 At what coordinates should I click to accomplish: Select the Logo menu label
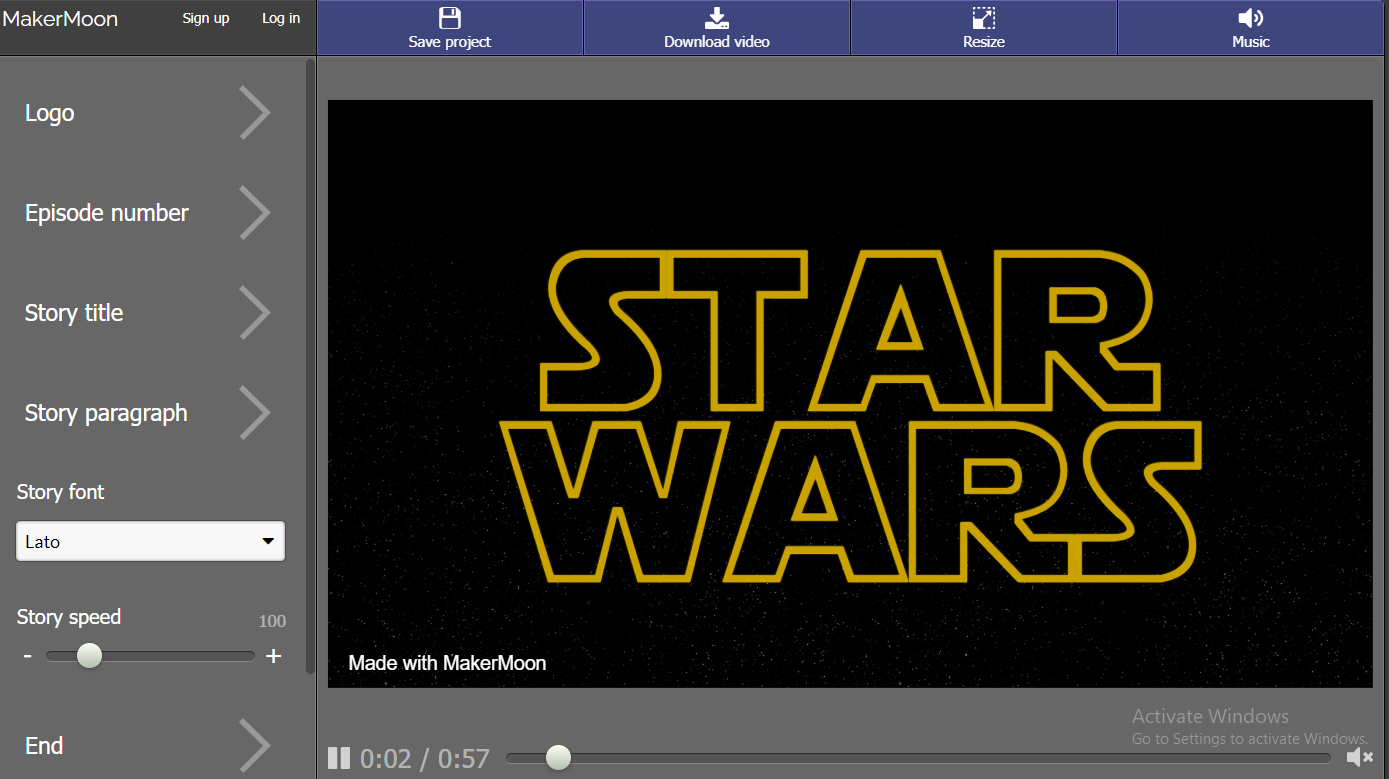pos(50,113)
